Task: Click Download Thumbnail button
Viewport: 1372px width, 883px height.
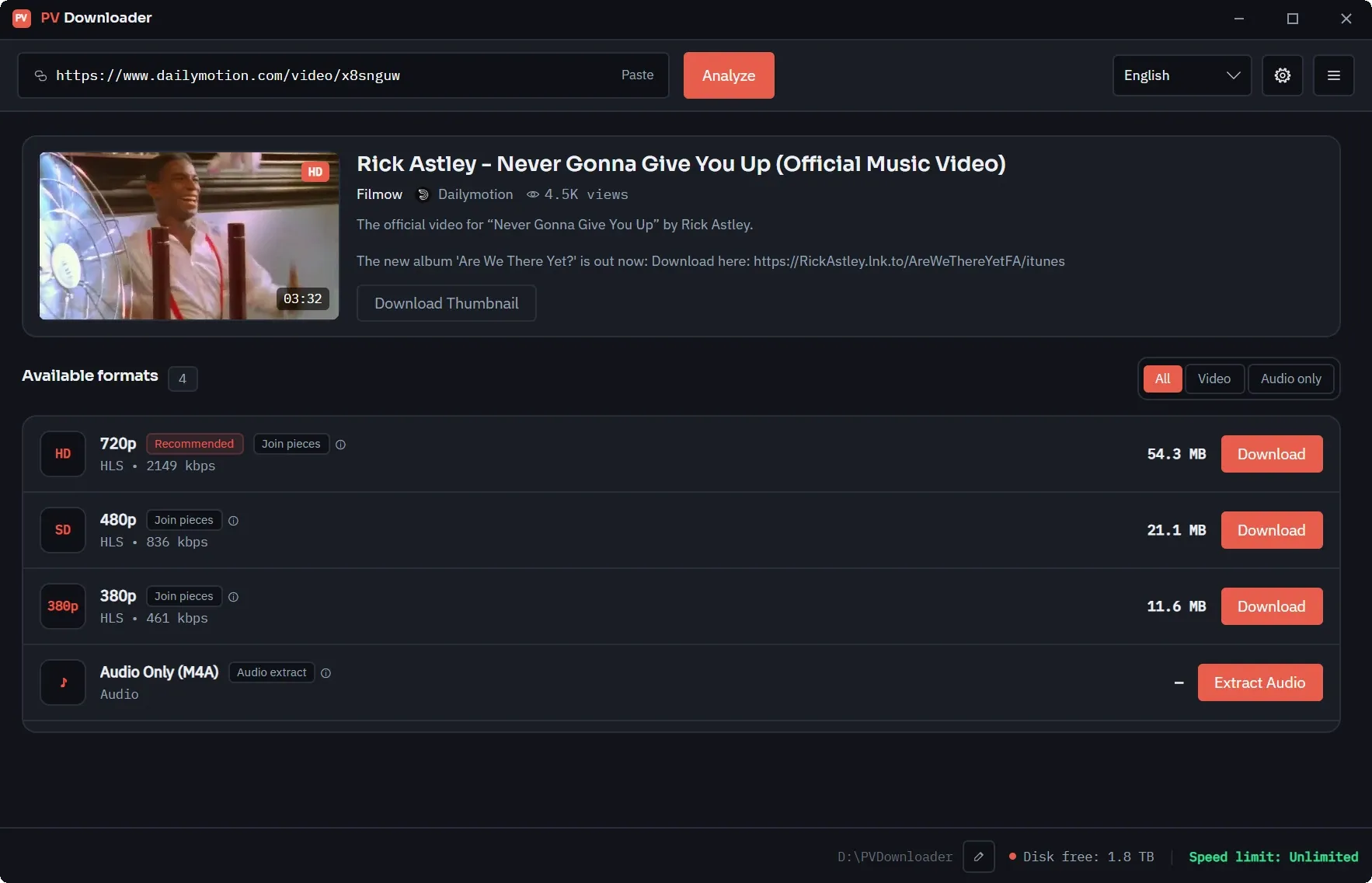Action: point(447,303)
